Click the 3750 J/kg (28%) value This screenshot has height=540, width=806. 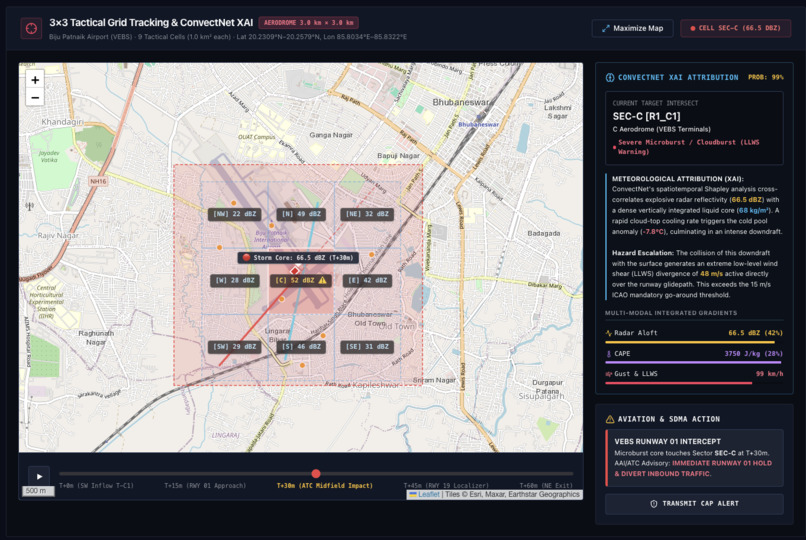754,353
